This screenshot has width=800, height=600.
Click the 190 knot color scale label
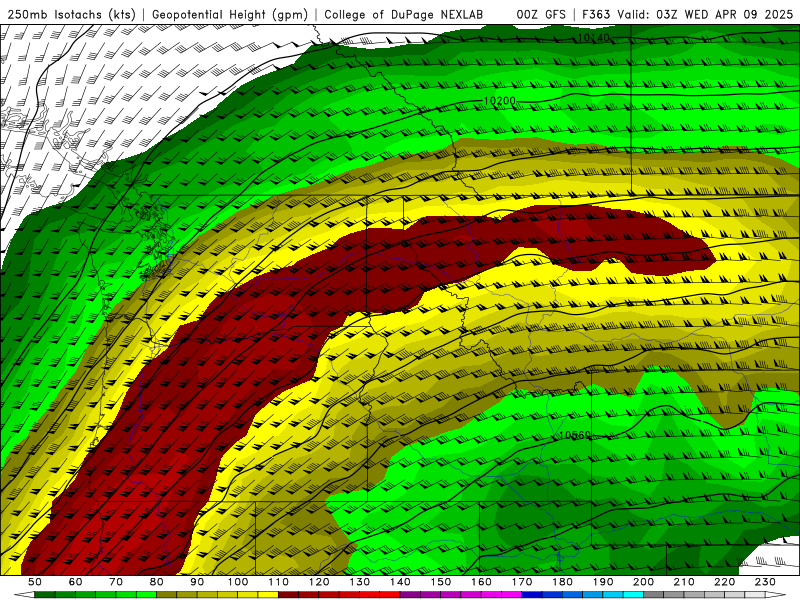click(603, 582)
